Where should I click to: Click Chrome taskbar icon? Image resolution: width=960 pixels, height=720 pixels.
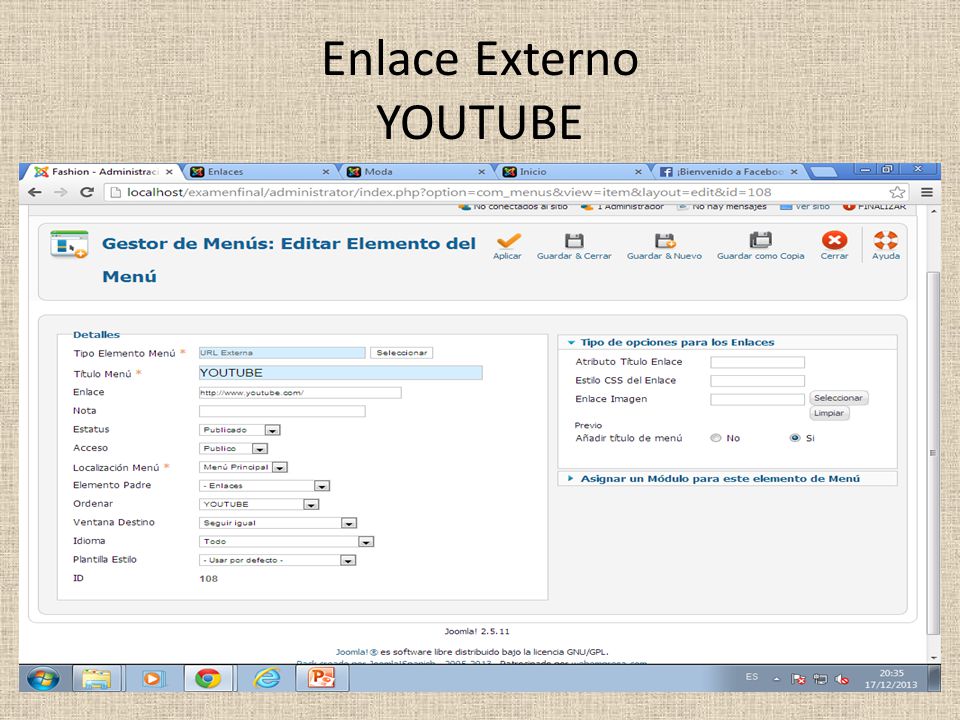[208, 678]
